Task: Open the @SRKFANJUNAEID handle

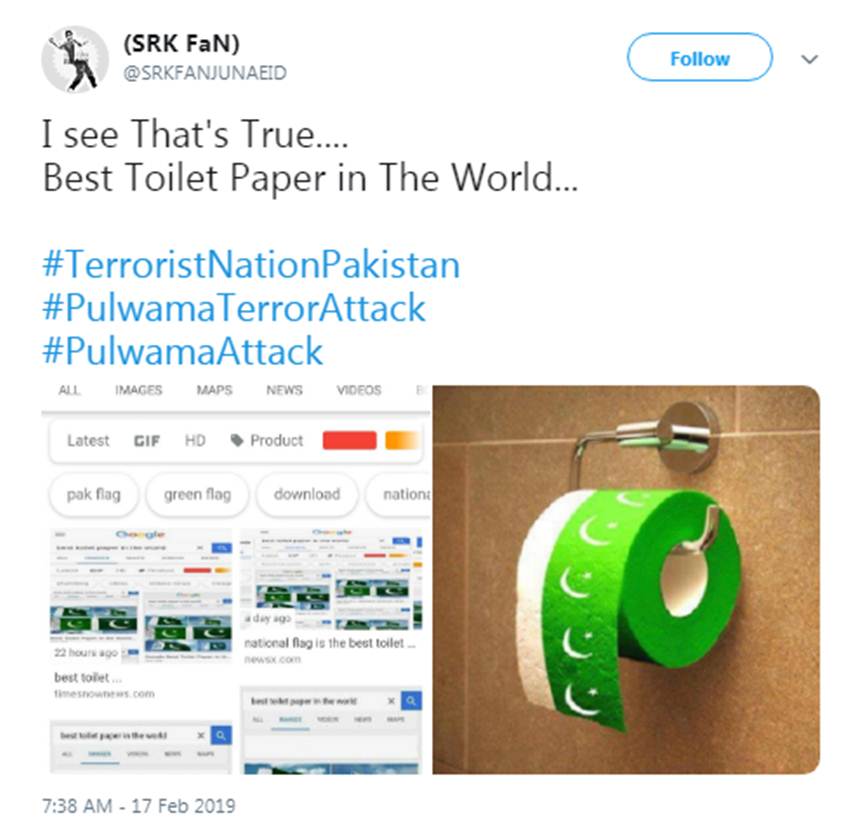Action: point(205,73)
